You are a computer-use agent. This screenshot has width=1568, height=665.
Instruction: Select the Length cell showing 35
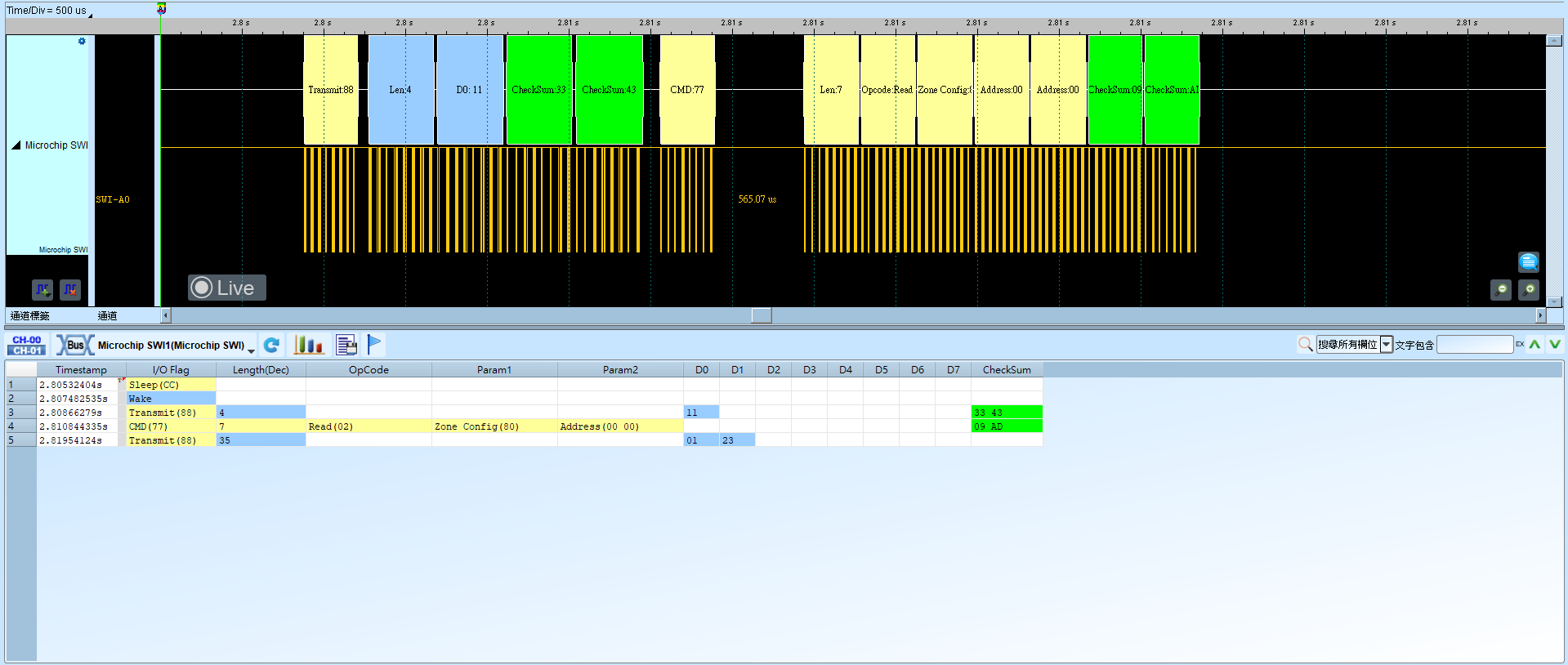[x=261, y=440]
